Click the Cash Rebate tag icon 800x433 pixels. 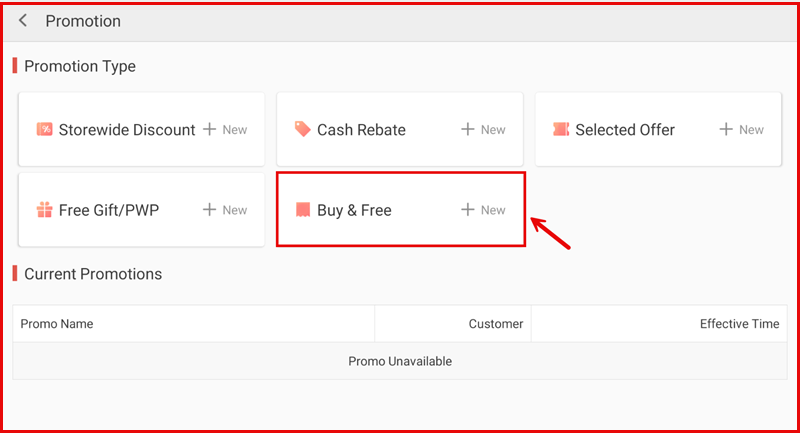tap(303, 129)
